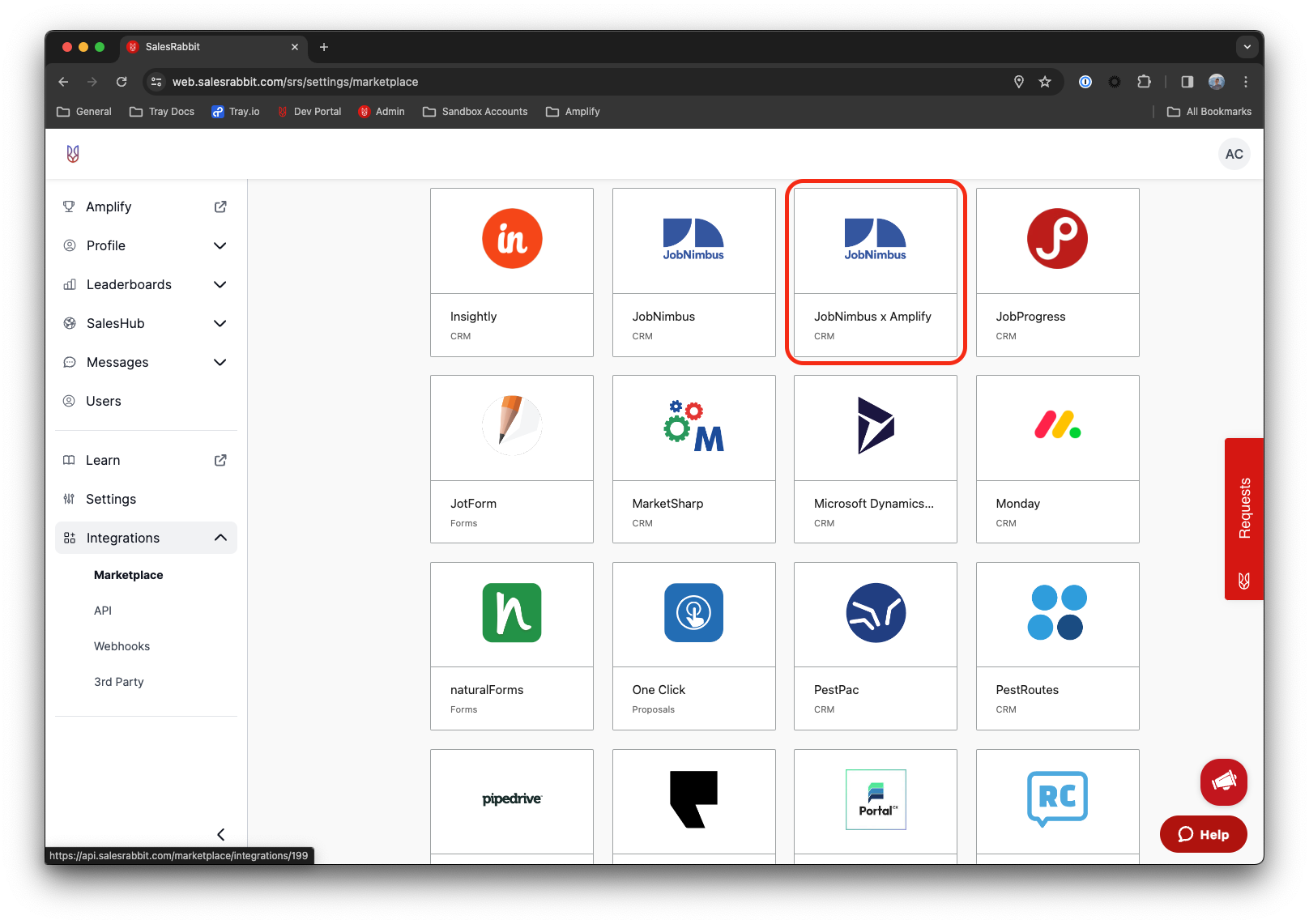This screenshot has height=924, width=1309.
Task: Click the JobProgress red logo
Action: [x=1057, y=239]
